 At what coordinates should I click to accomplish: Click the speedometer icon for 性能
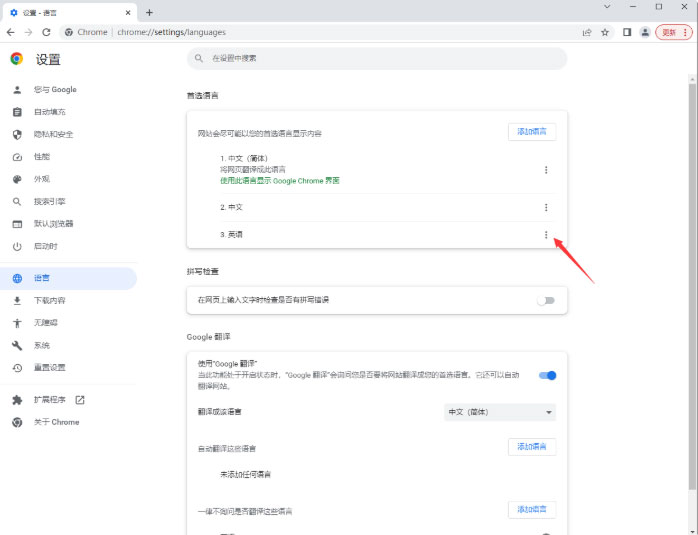pyautogui.click(x=17, y=157)
